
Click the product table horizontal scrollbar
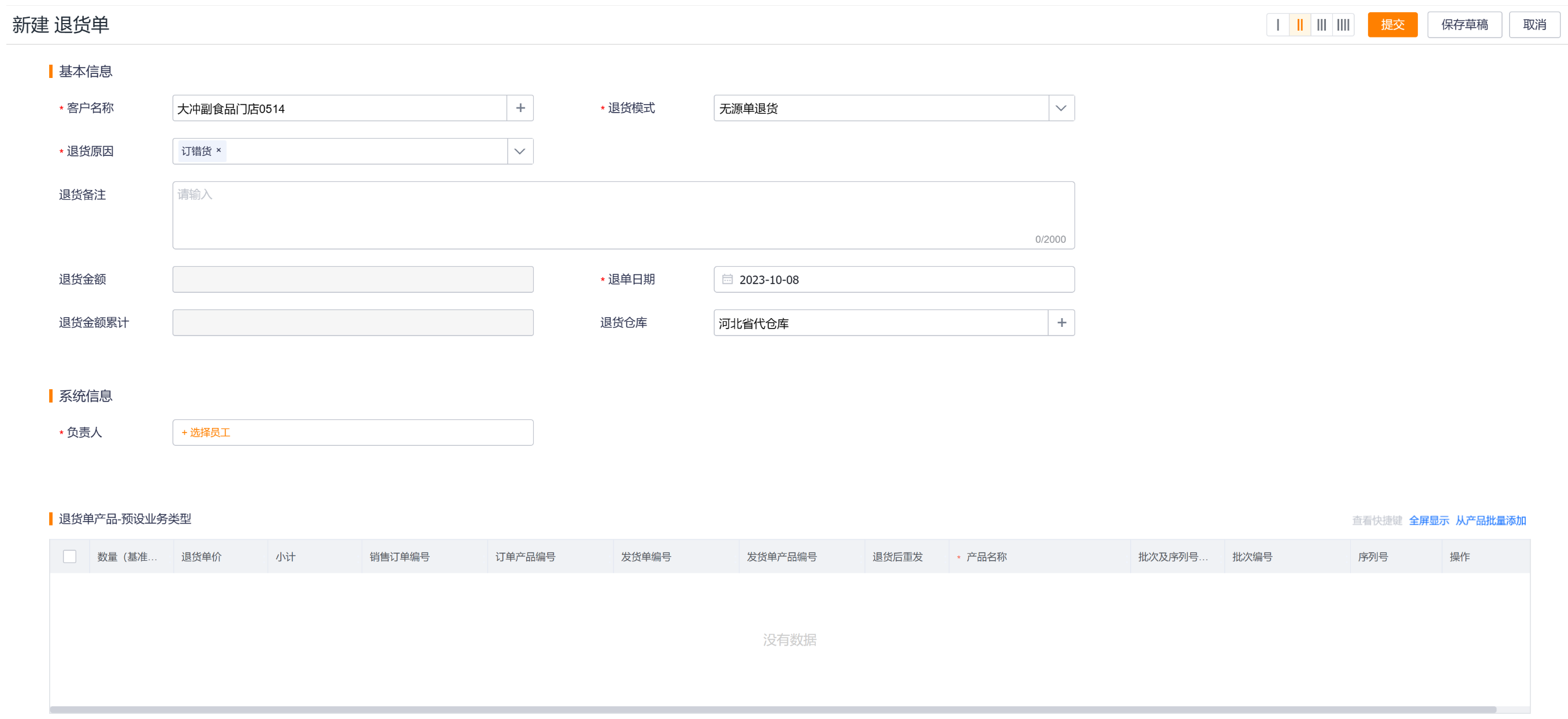point(773,710)
